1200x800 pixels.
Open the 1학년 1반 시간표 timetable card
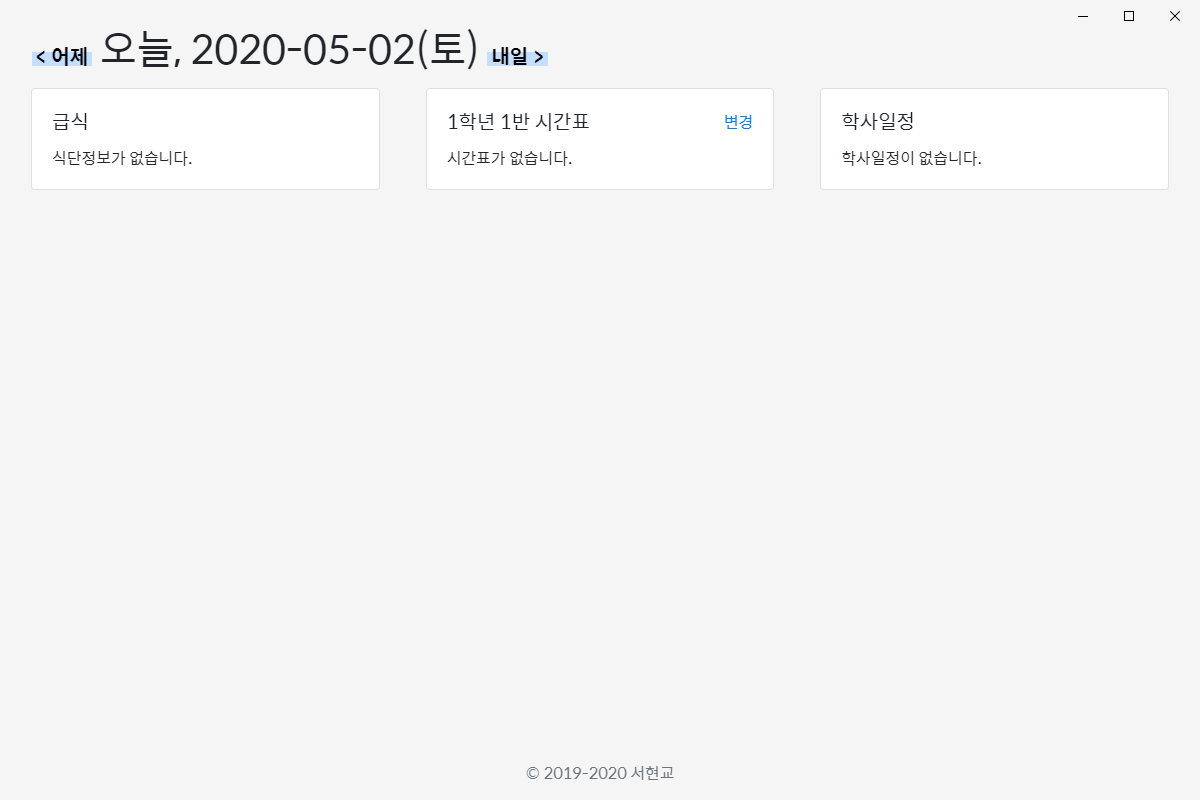(600, 138)
